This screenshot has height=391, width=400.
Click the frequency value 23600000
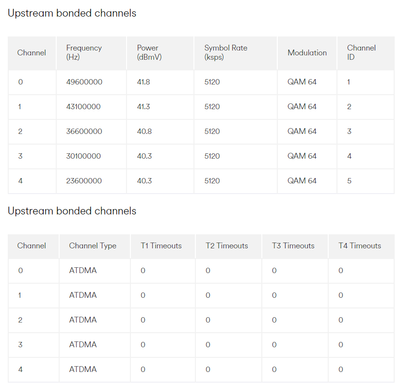pos(84,181)
